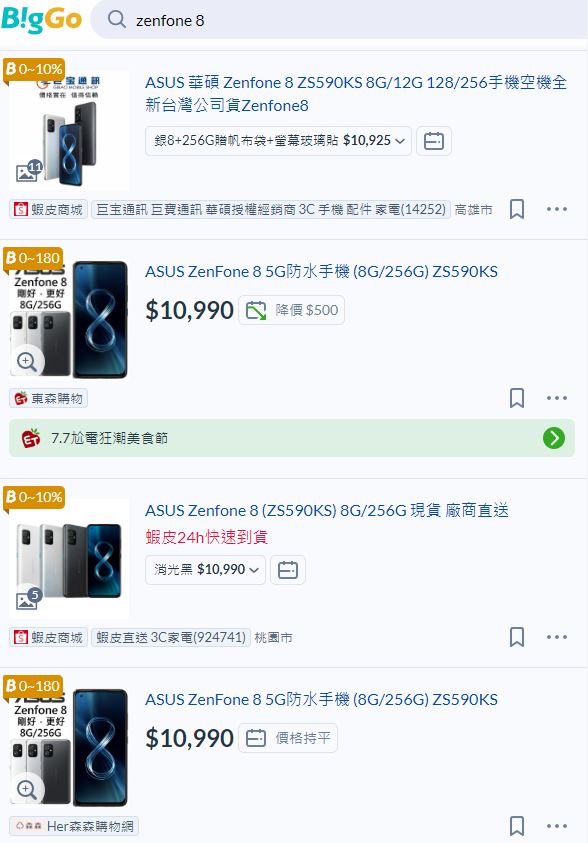Bookmark the 東森購物 Zenfone 8 listing
The height and width of the screenshot is (843, 588).
tap(517, 398)
